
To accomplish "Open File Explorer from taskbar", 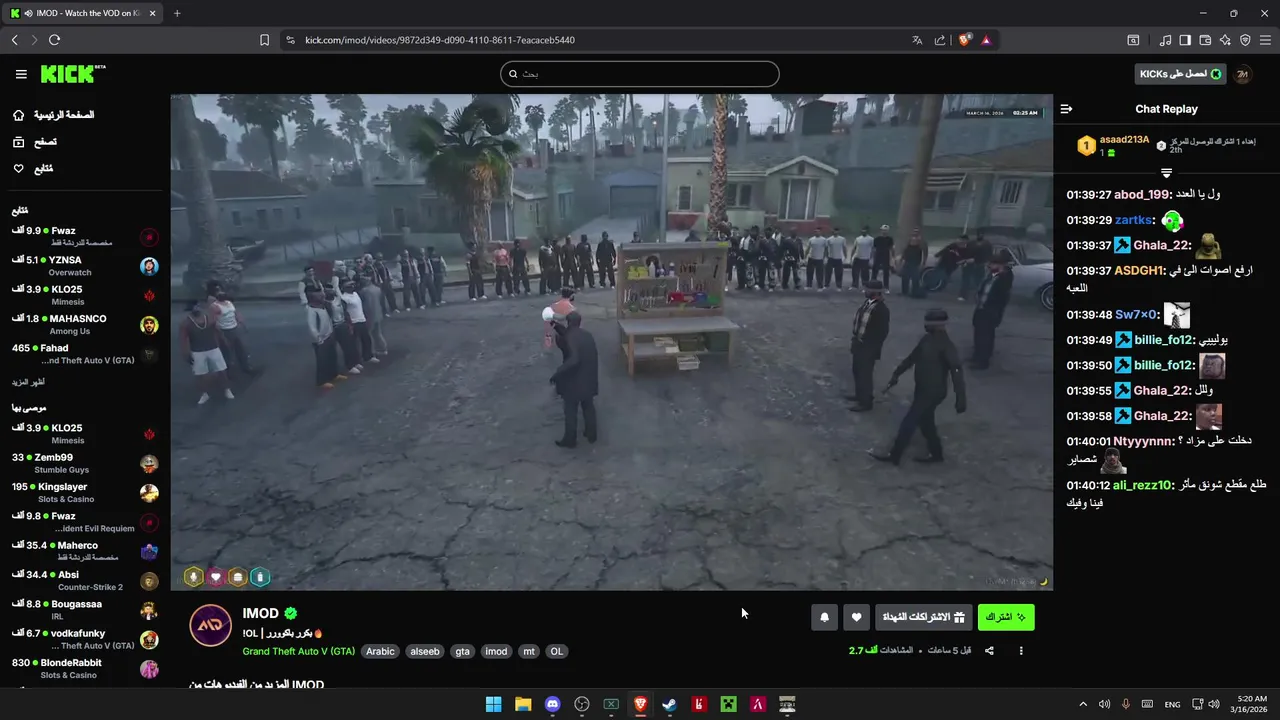I will (x=523, y=704).
